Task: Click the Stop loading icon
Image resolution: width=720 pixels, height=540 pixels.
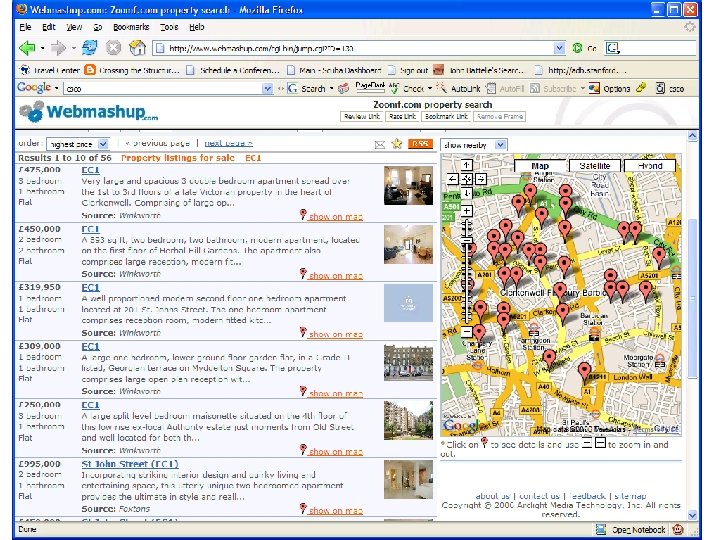Action: click(113, 48)
